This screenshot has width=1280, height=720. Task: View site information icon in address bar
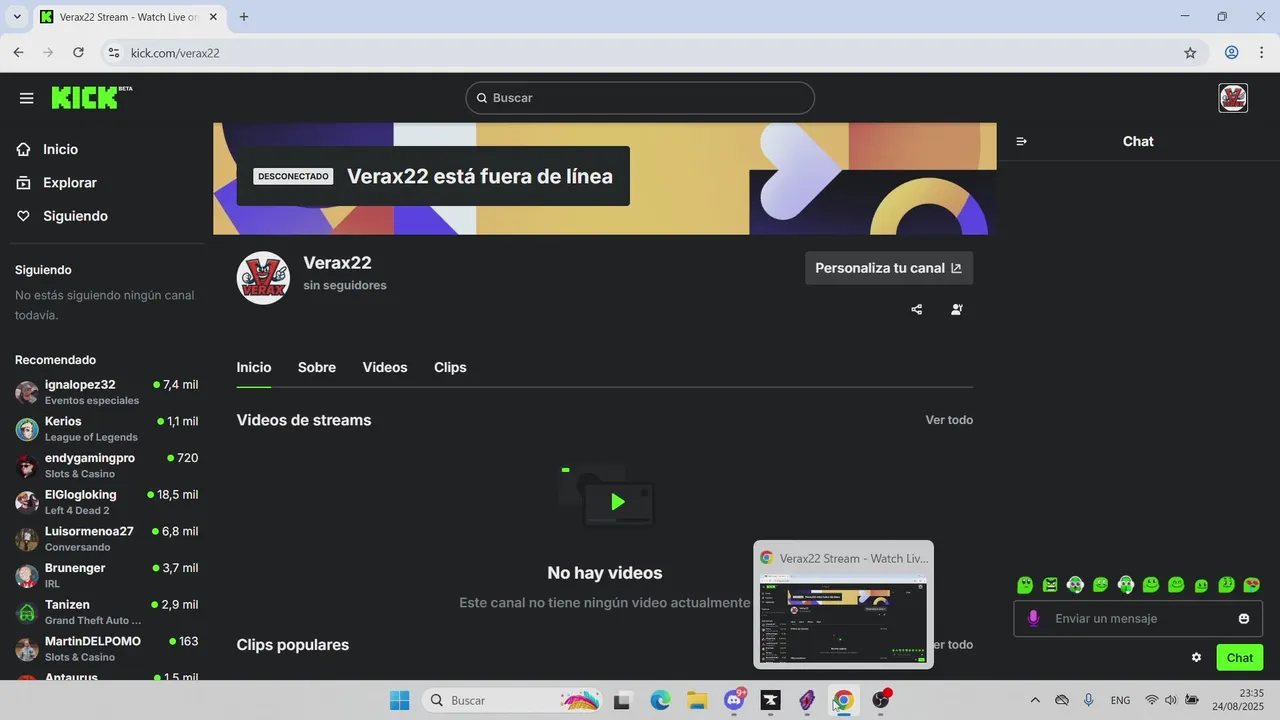point(113,53)
